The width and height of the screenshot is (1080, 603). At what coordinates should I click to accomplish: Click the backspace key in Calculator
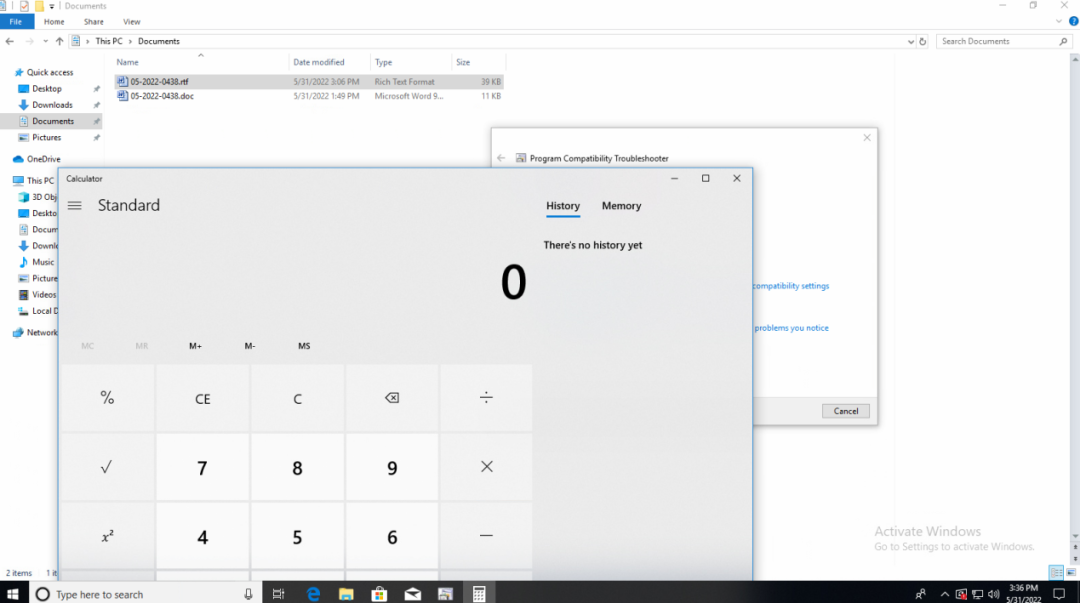[x=392, y=398]
